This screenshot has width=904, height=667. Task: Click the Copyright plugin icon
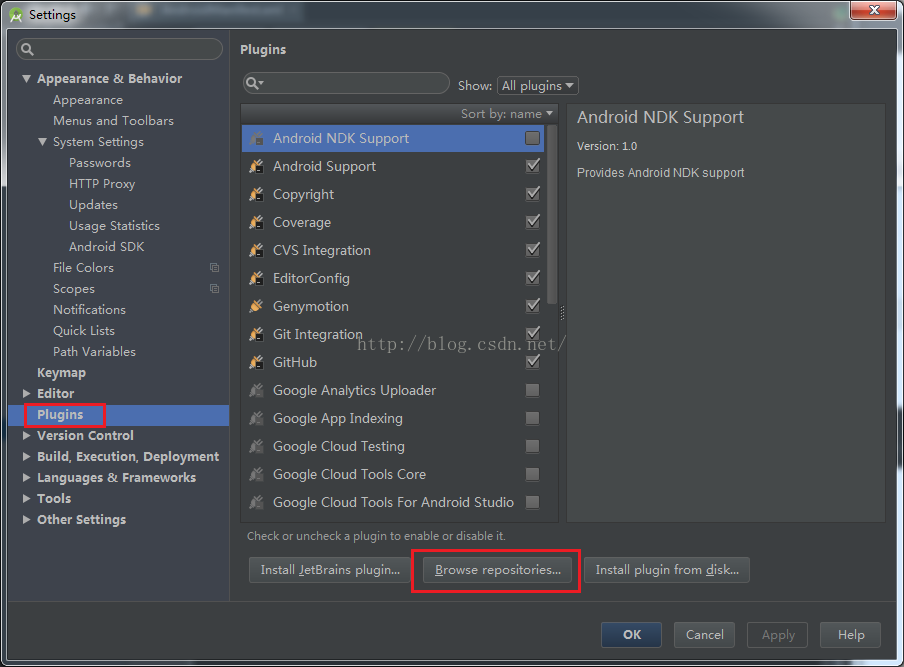click(x=257, y=194)
